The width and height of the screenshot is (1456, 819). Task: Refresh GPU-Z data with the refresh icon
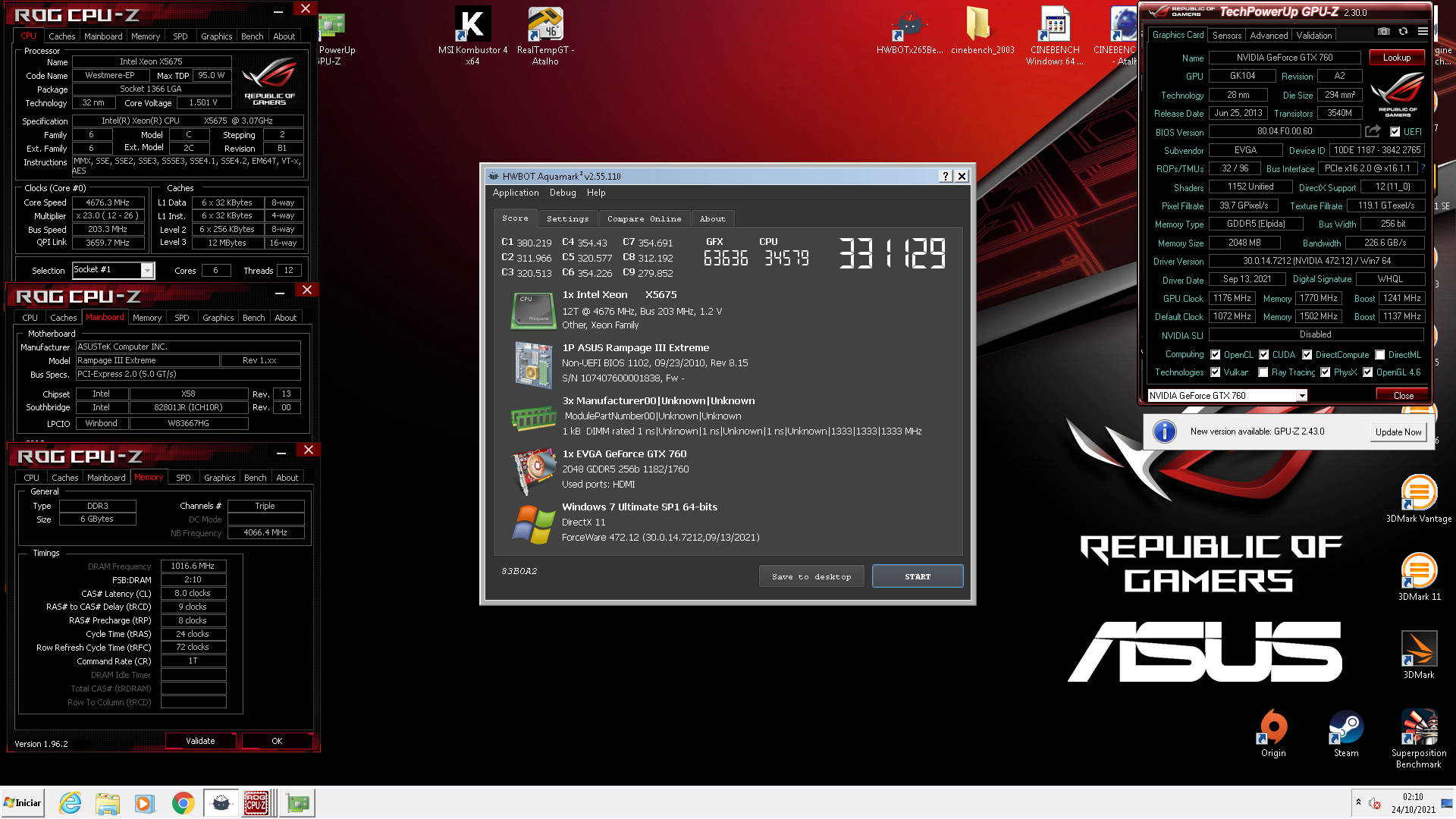coord(1404,32)
